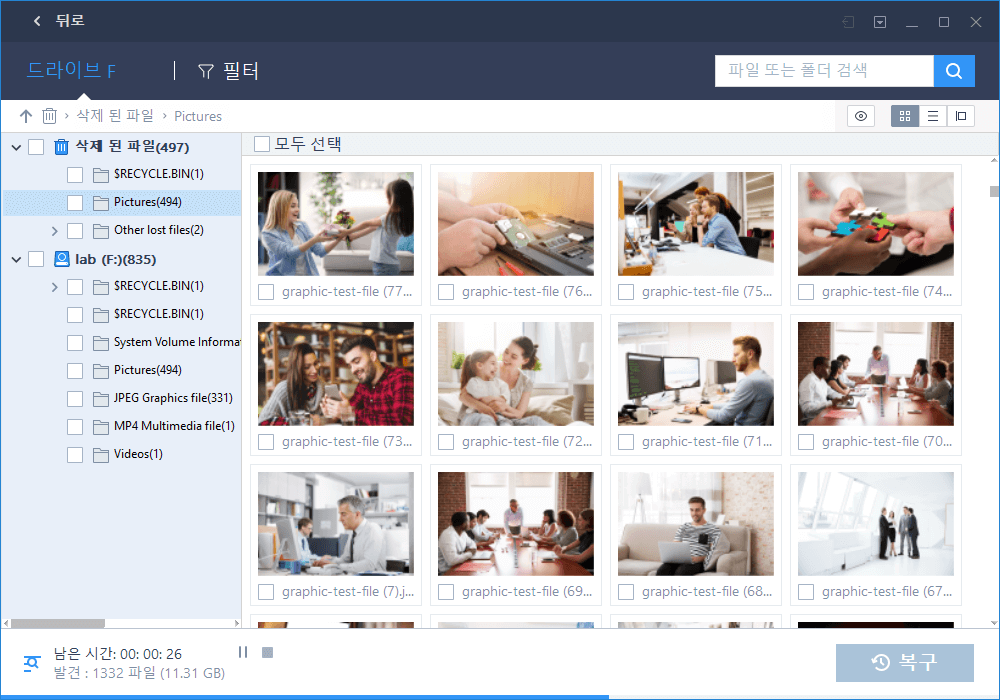Click the recycle bin icon of 삭제 된 파일
1000x700 pixels.
pyautogui.click(x=61, y=147)
